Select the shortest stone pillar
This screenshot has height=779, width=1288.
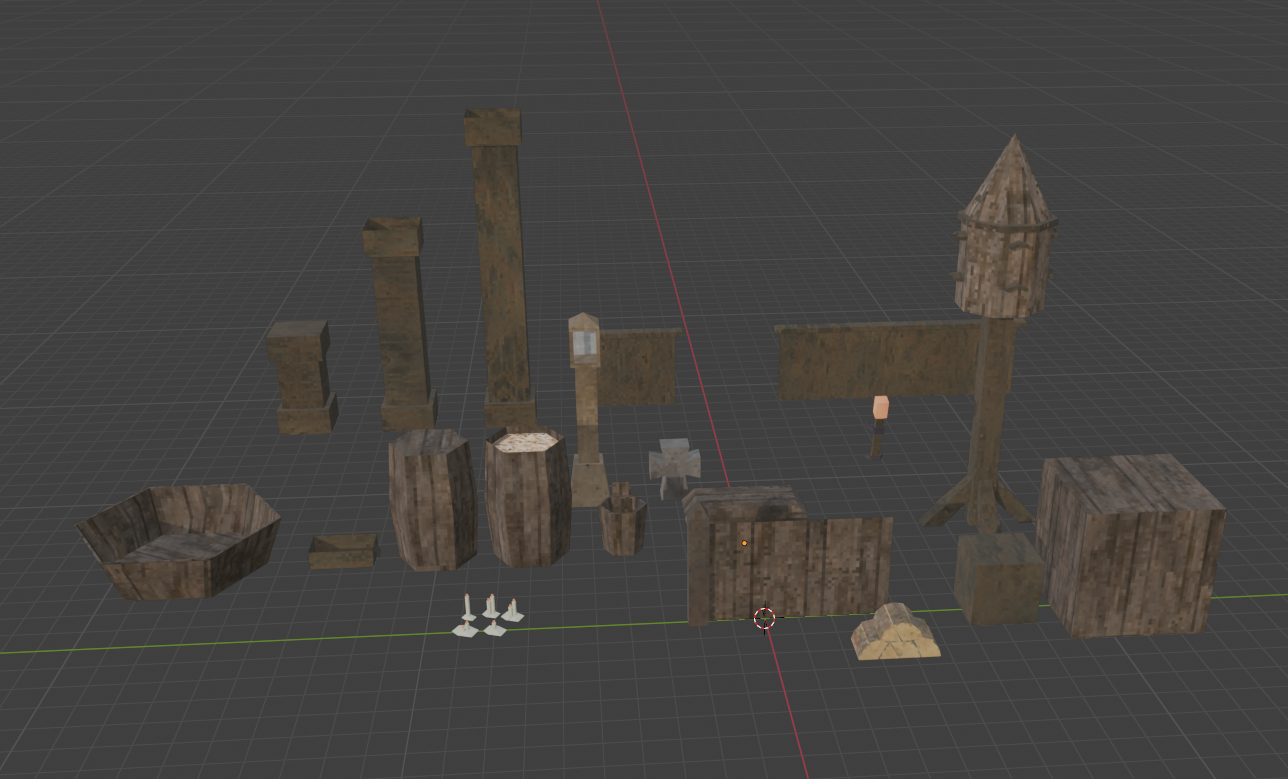301,378
